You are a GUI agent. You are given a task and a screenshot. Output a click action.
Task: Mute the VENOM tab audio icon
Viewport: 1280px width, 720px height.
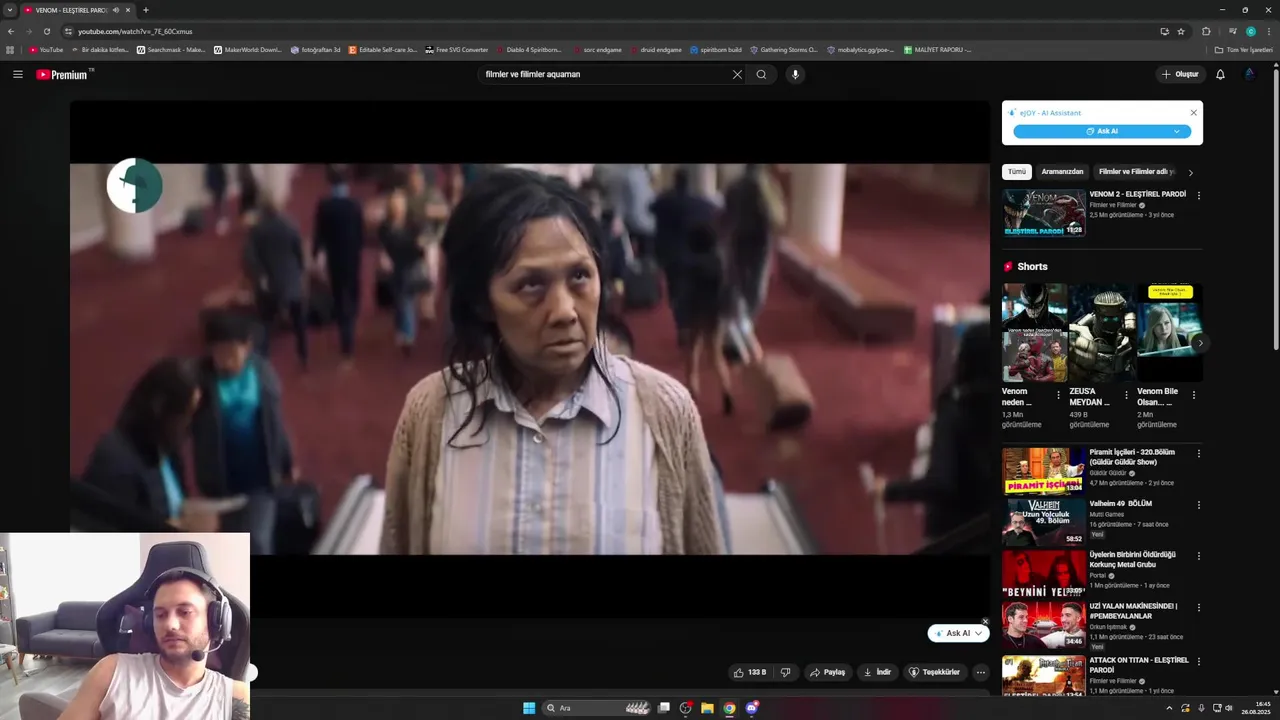116,10
